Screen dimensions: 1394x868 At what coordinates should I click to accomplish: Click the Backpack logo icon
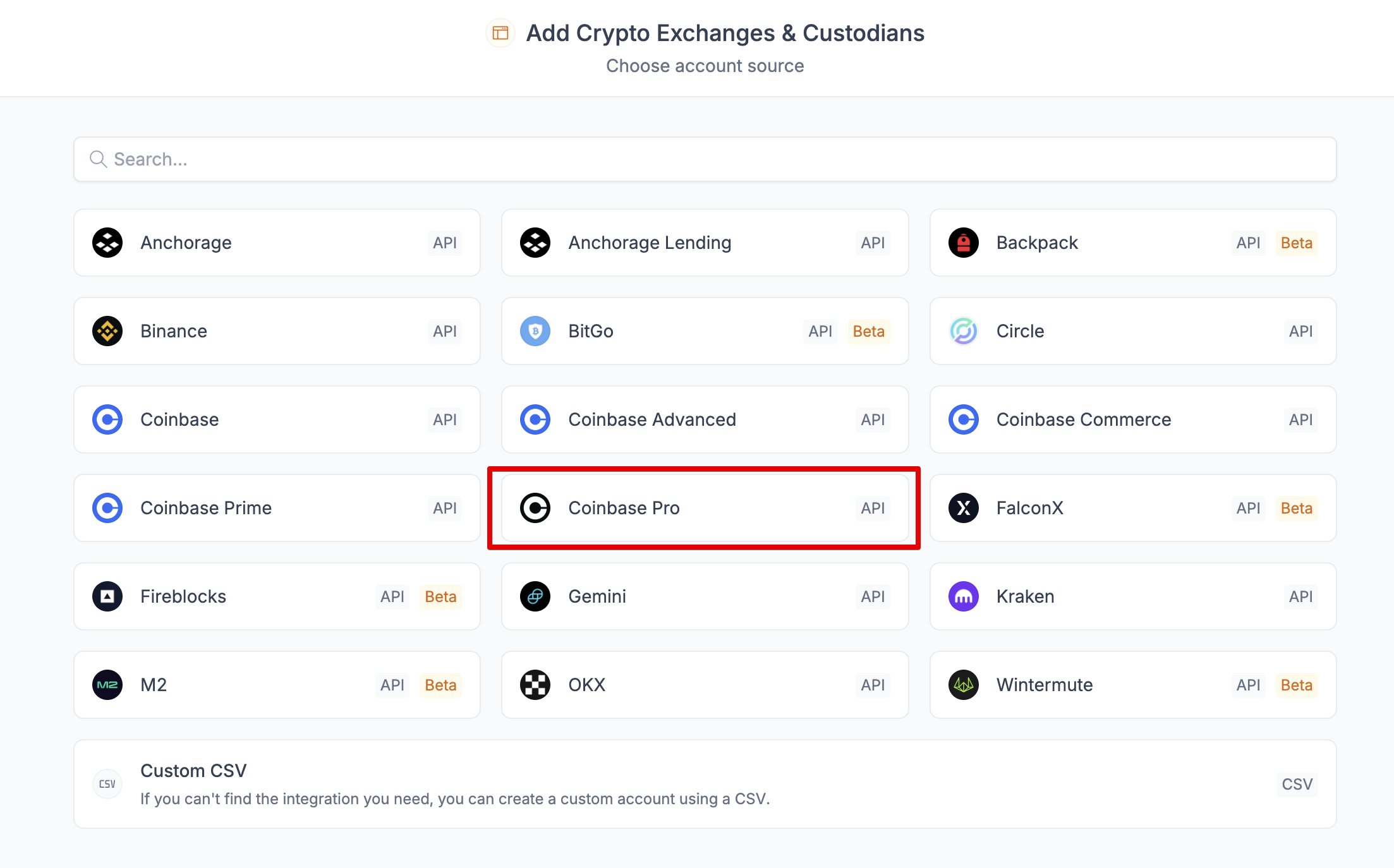[964, 243]
